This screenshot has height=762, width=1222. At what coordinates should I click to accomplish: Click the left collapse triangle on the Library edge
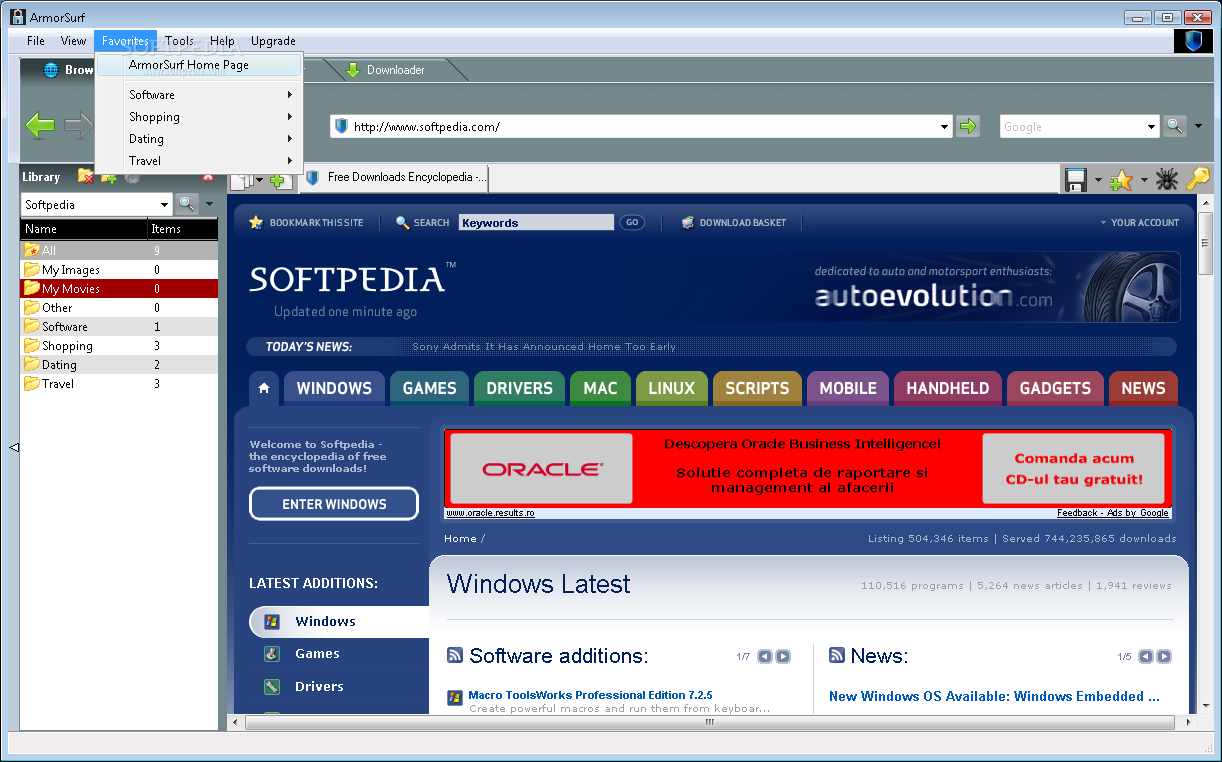coord(14,447)
